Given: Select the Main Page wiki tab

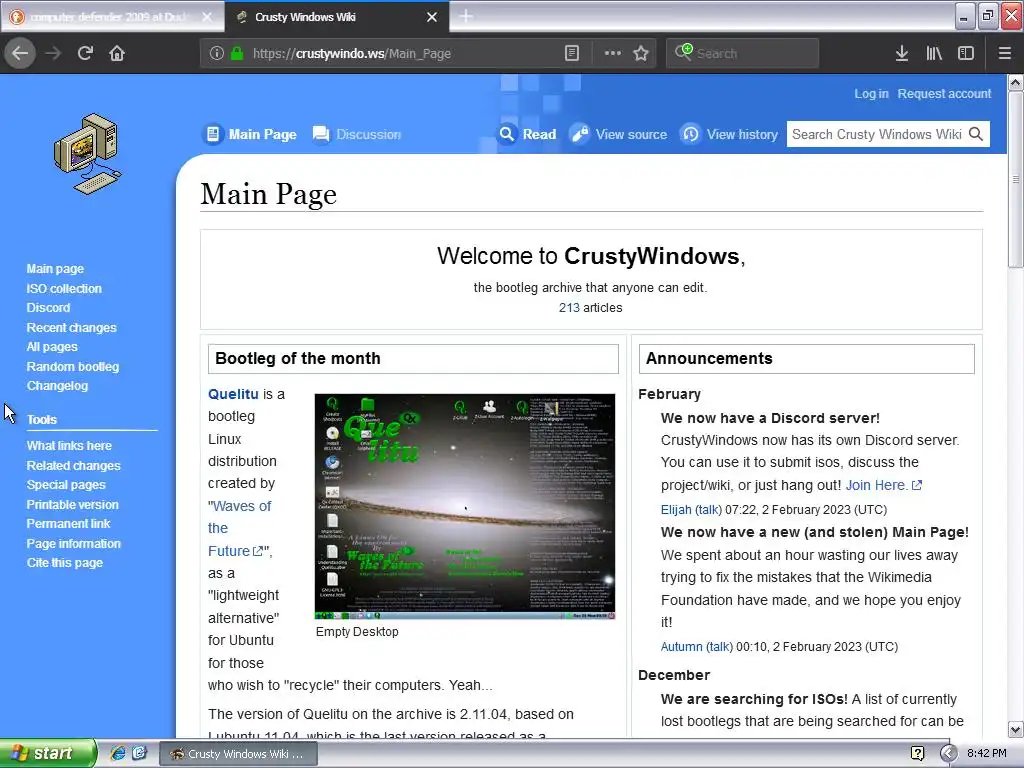Looking at the screenshot, I should (251, 134).
